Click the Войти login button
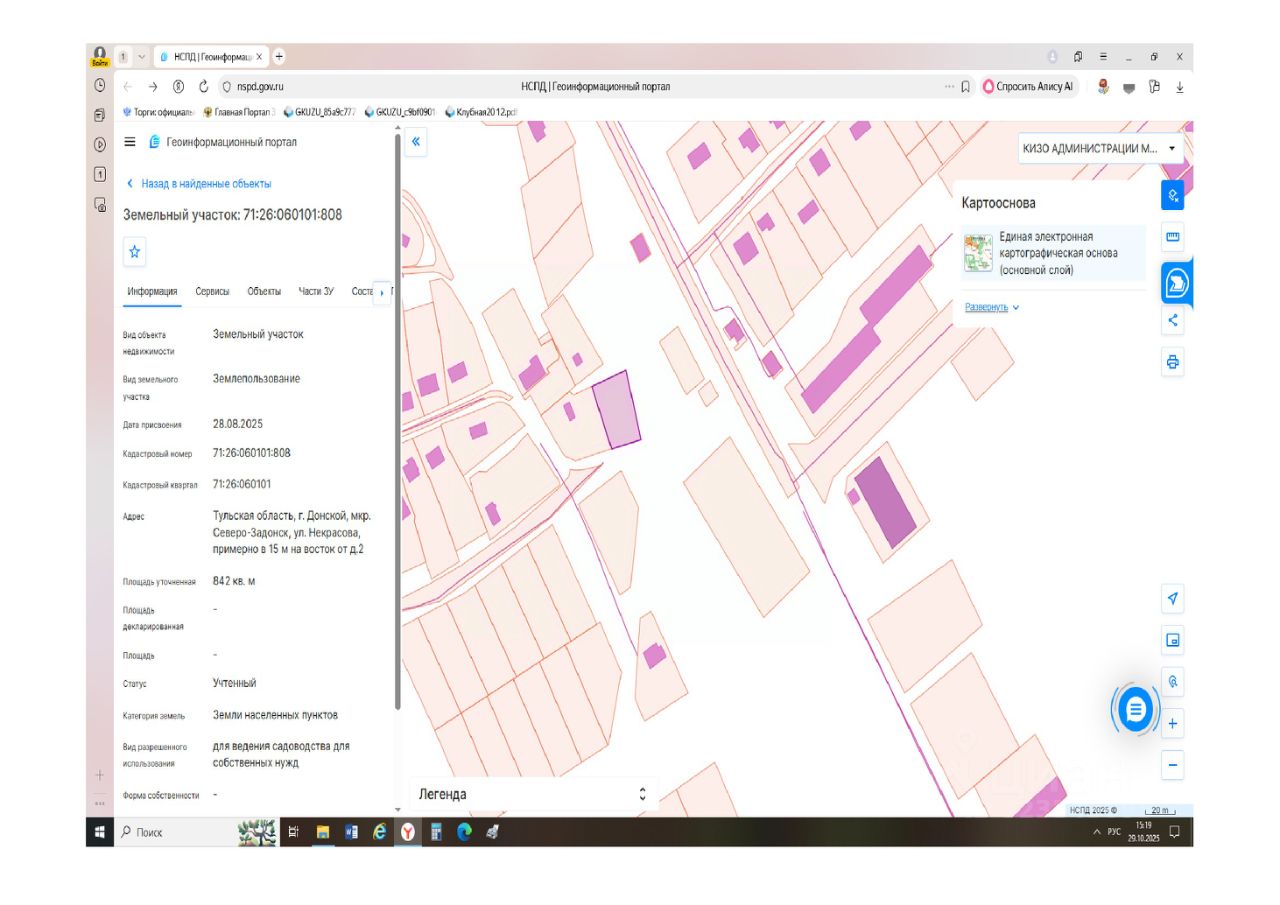The height and width of the screenshot is (905, 1280). 100,56
